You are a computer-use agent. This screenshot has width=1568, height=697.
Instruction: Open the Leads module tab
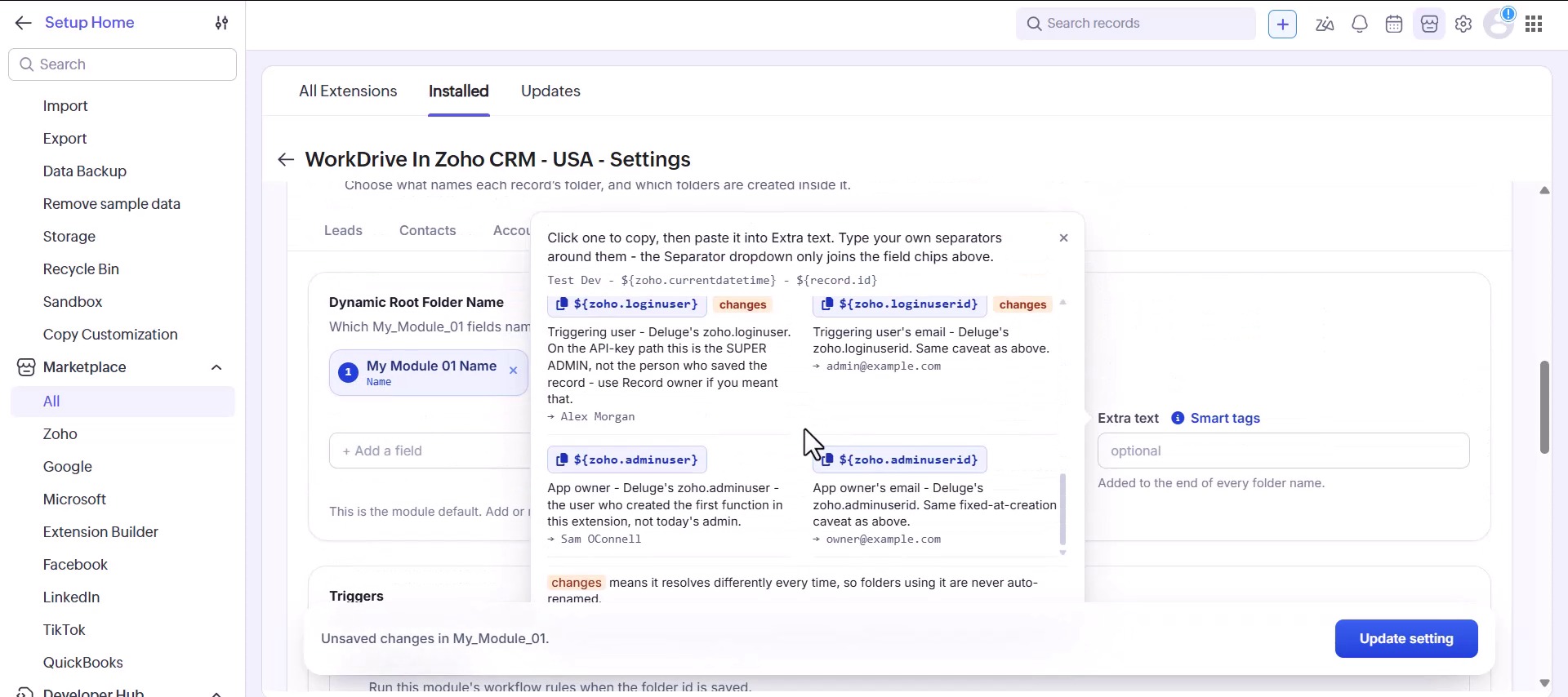[343, 230]
